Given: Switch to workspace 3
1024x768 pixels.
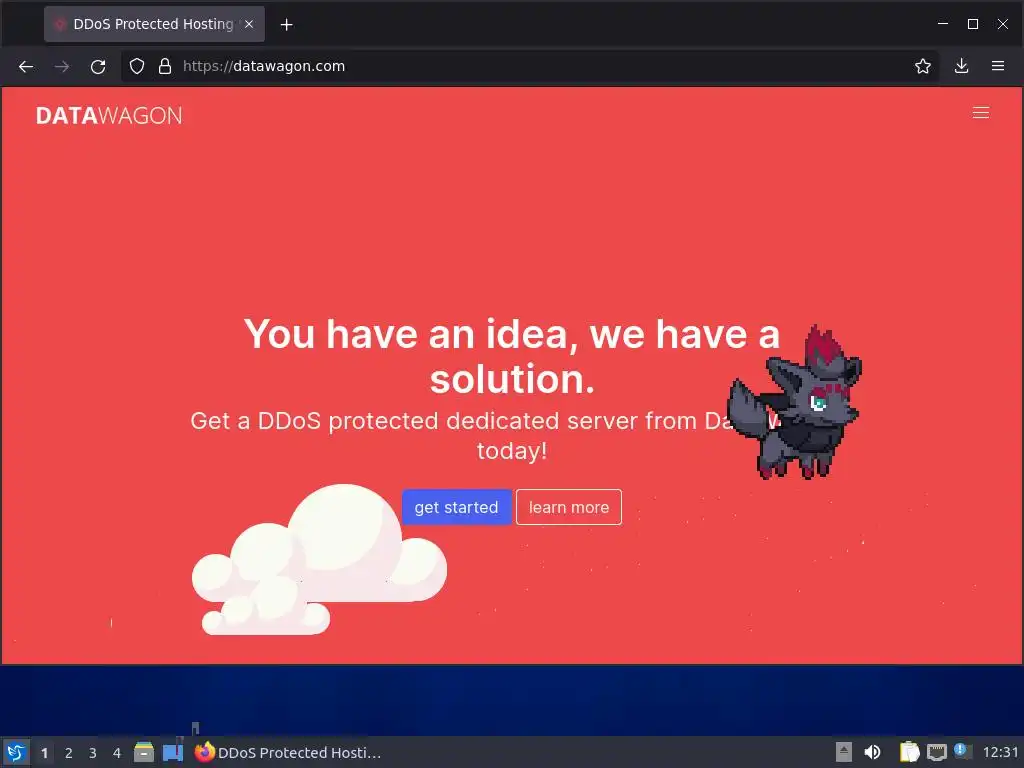Looking at the screenshot, I should click(93, 753).
